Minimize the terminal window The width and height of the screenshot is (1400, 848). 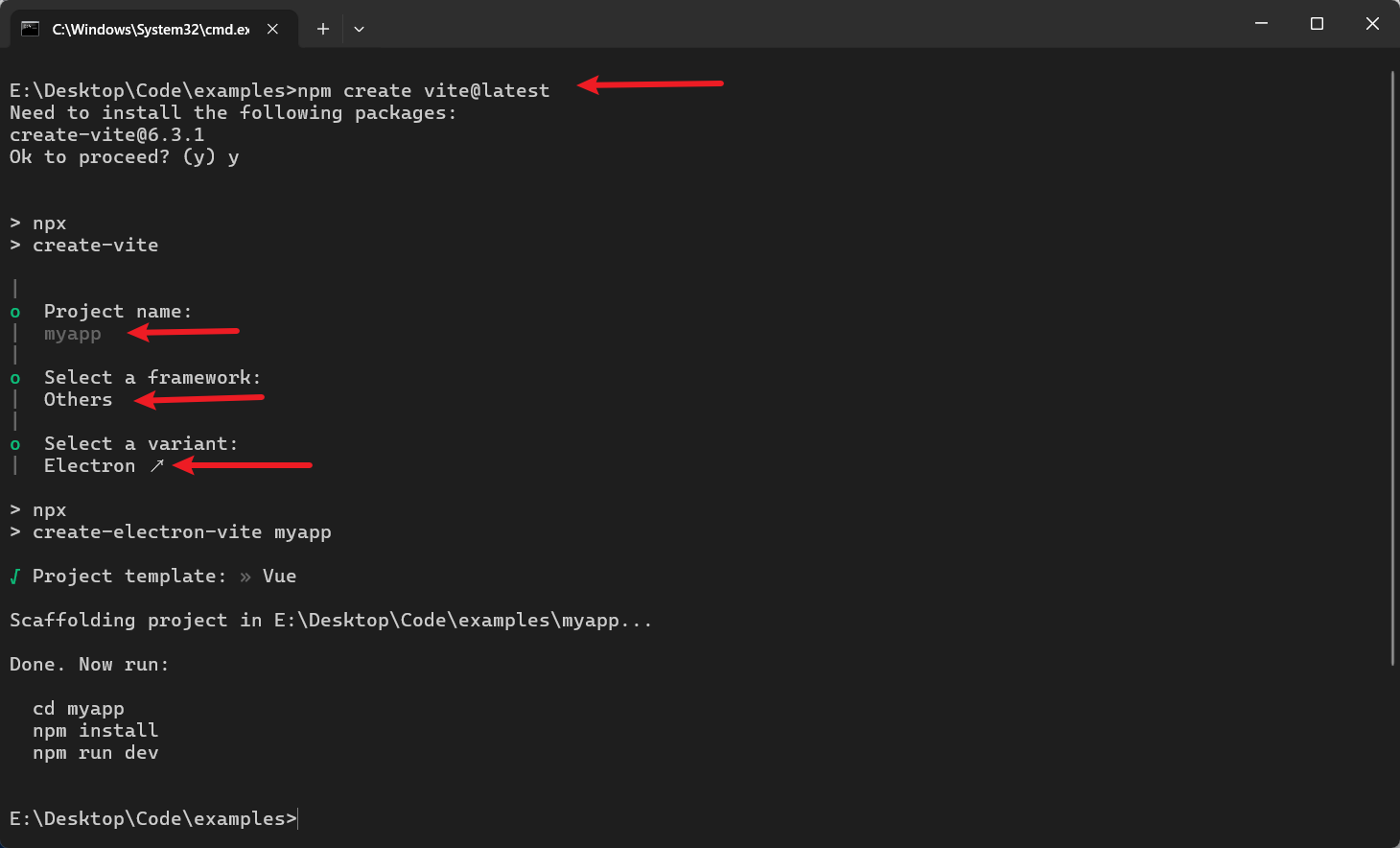pyautogui.click(x=1261, y=24)
